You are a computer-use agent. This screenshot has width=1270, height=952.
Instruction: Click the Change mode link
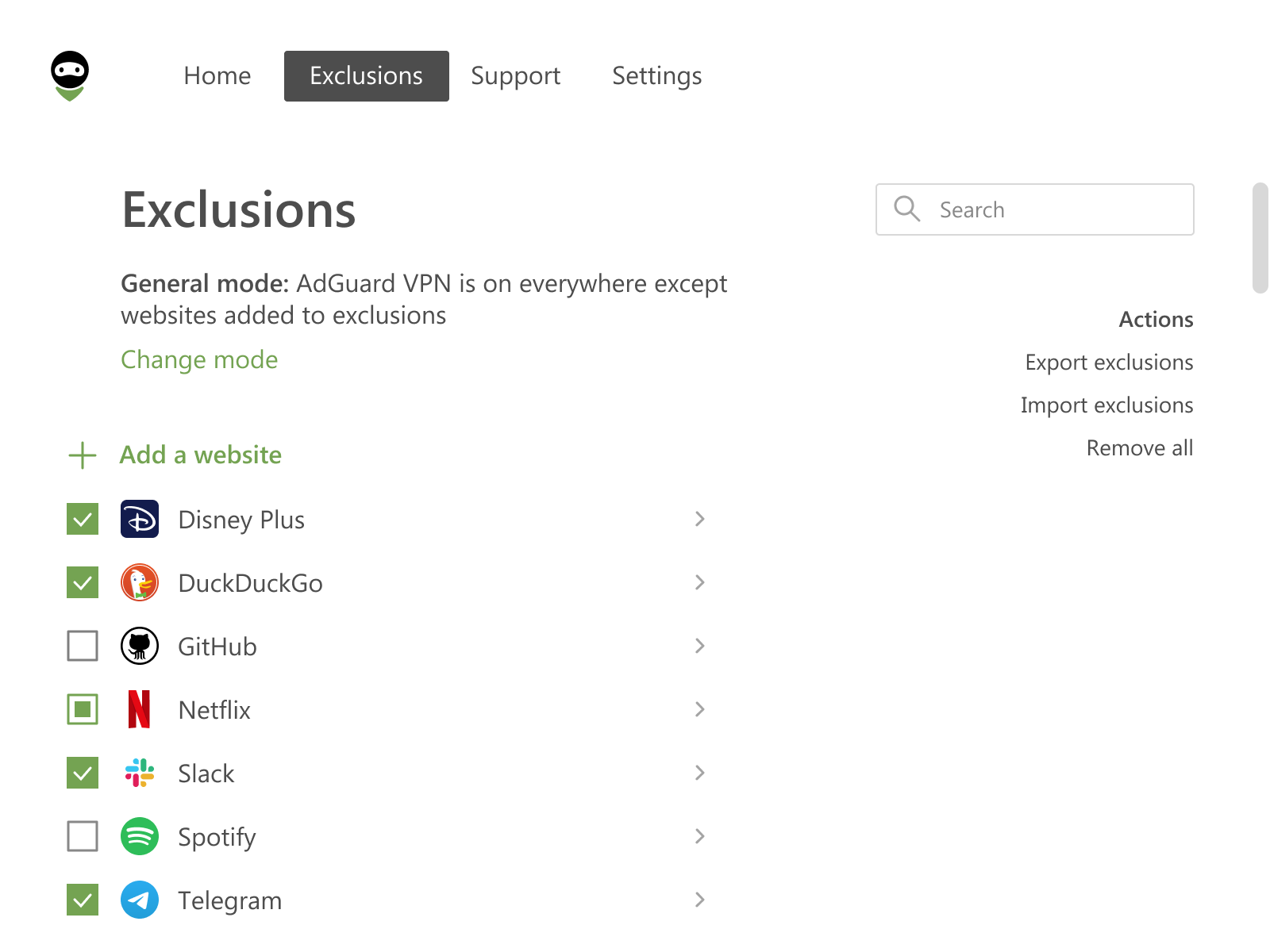pyautogui.click(x=199, y=360)
